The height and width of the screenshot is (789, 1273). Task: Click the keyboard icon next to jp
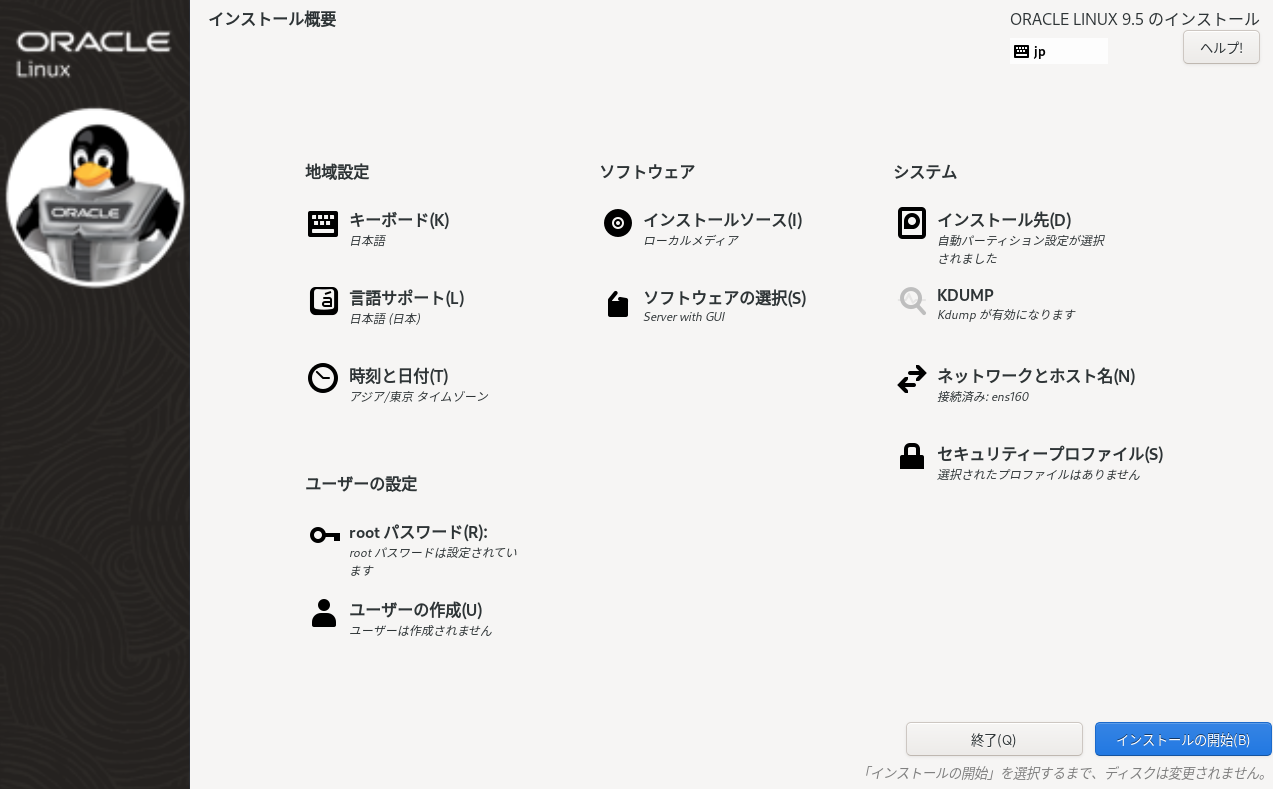(x=1021, y=51)
